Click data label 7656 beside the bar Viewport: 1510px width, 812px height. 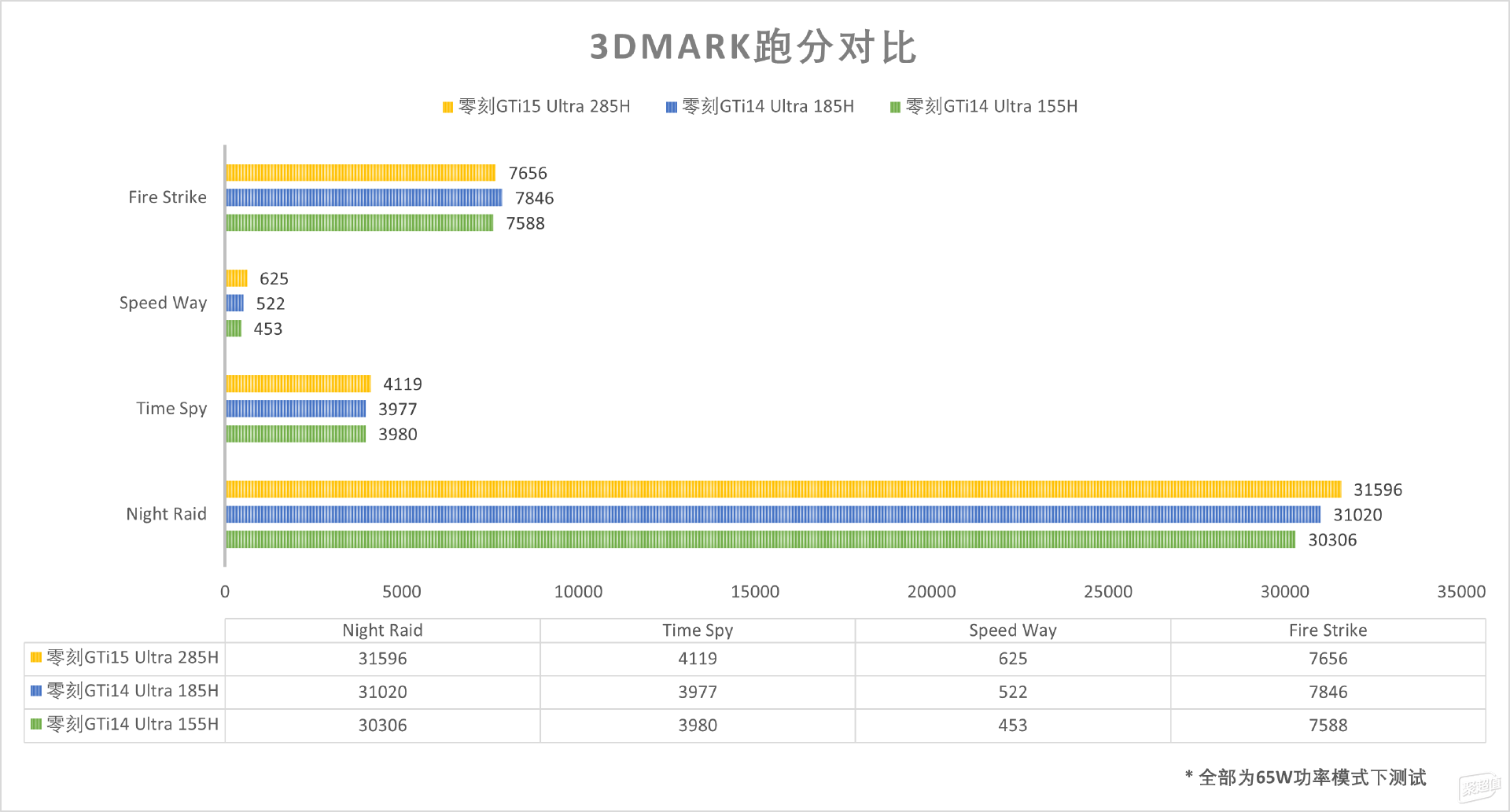click(528, 174)
